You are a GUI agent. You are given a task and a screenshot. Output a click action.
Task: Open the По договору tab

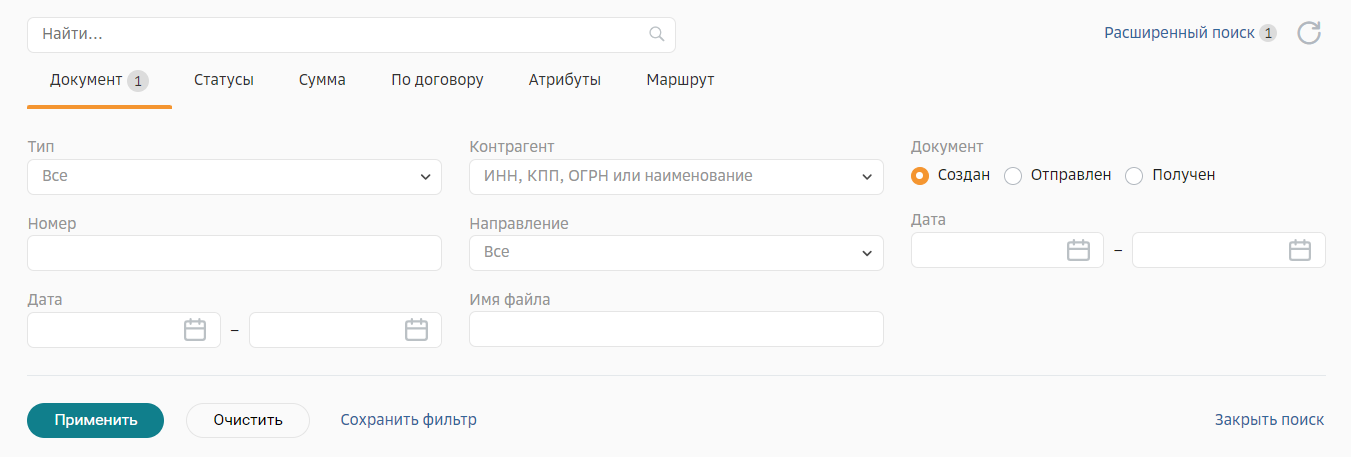(437, 80)
